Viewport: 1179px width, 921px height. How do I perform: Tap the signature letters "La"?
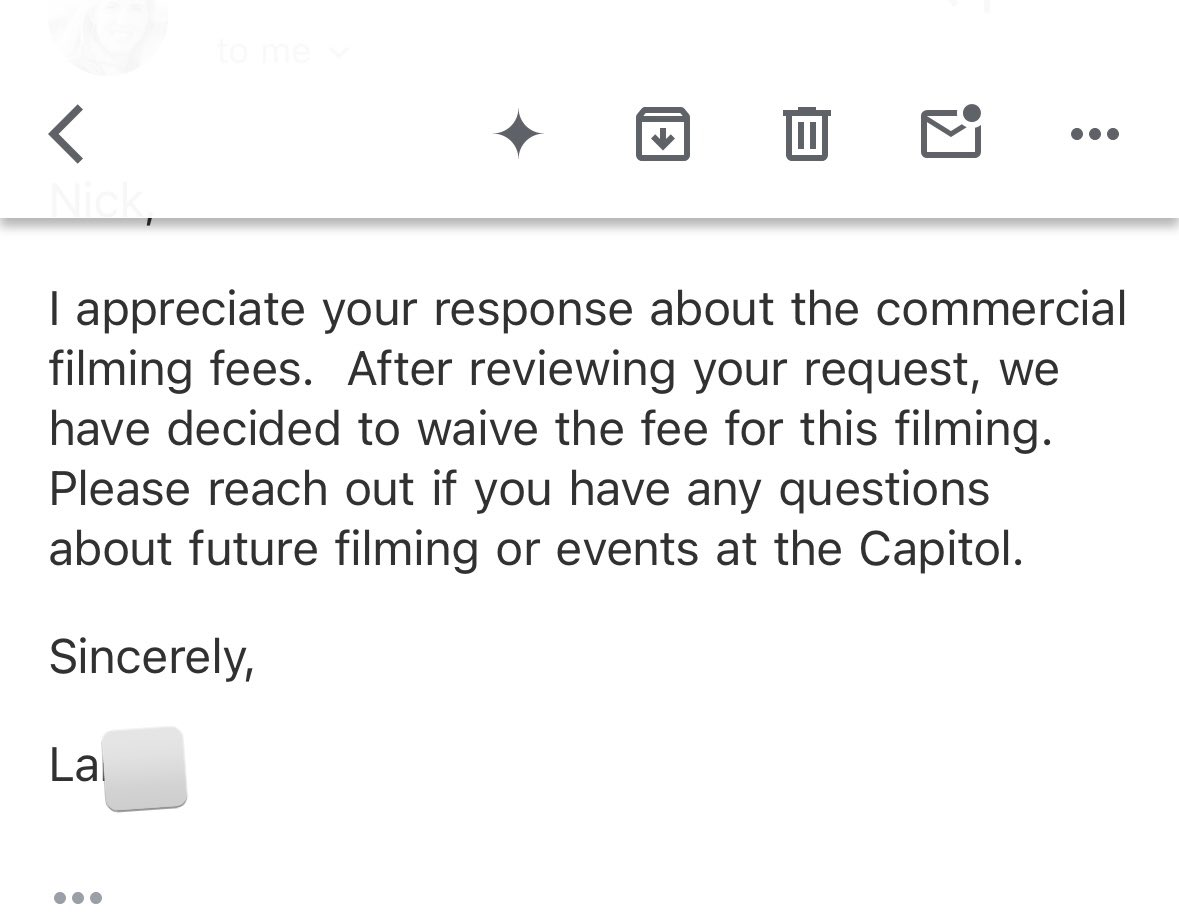coord(74,765)
